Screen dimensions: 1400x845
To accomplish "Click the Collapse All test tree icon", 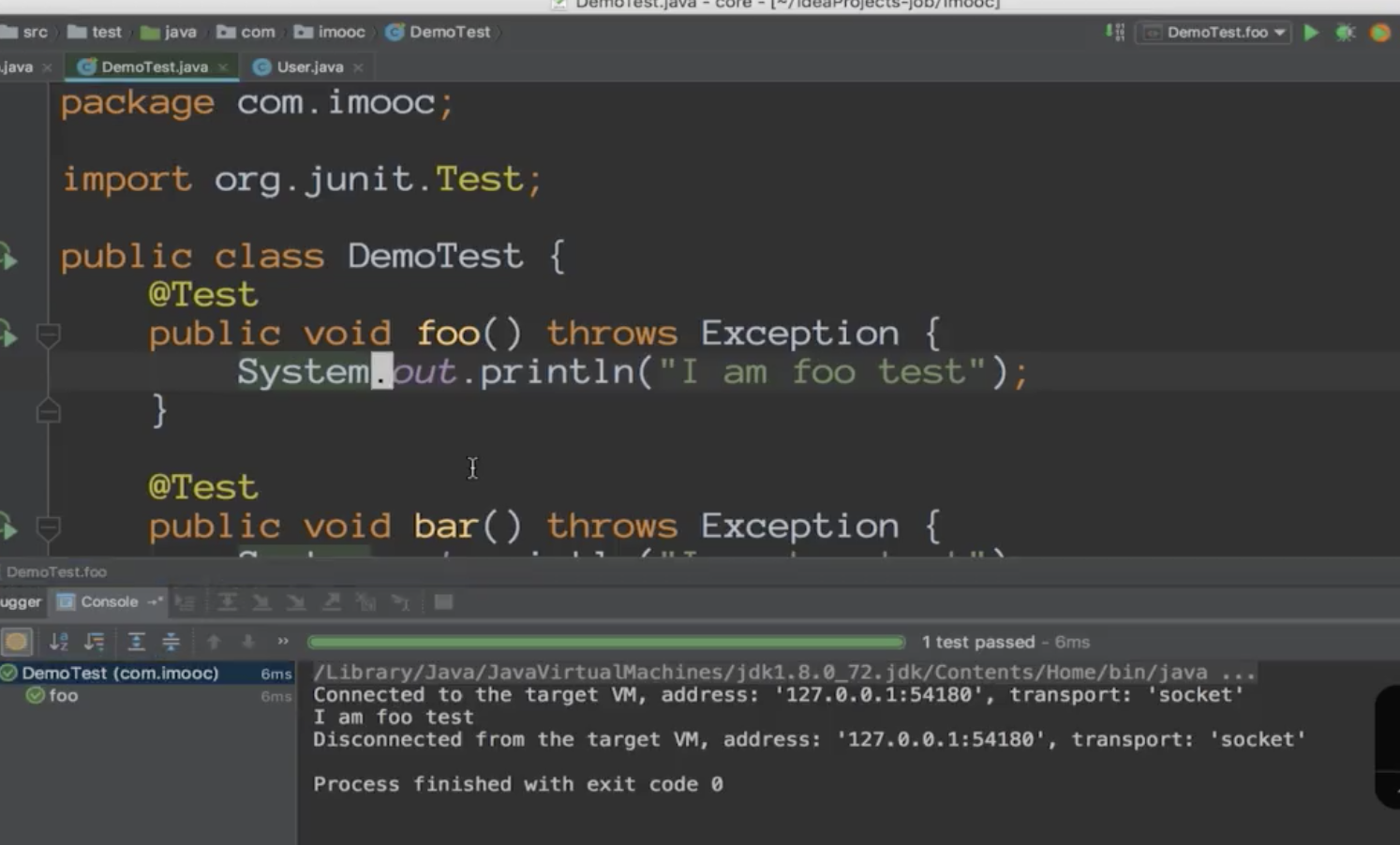I will click(x=171, y=642).
